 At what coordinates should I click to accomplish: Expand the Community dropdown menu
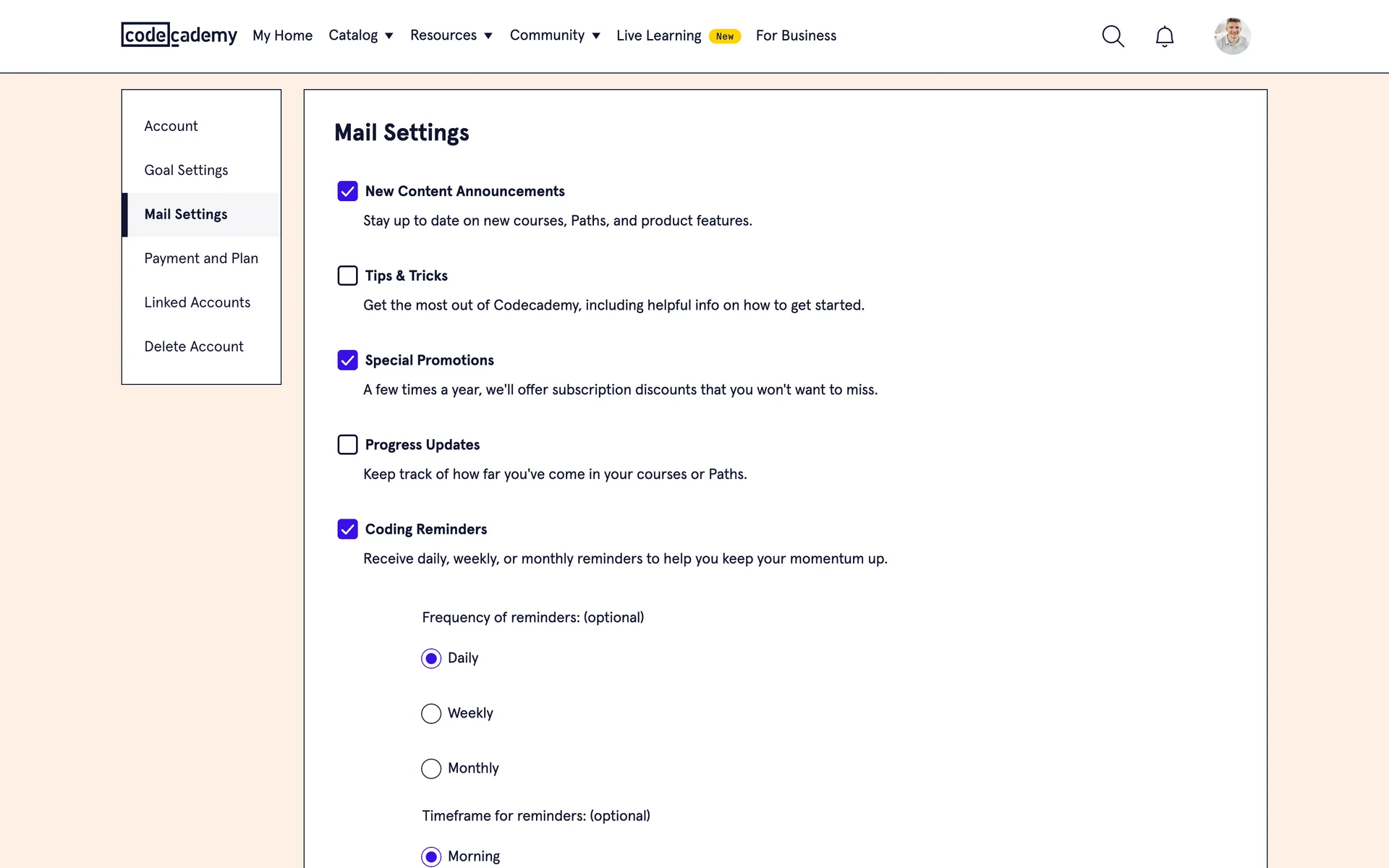coord(555,35)
